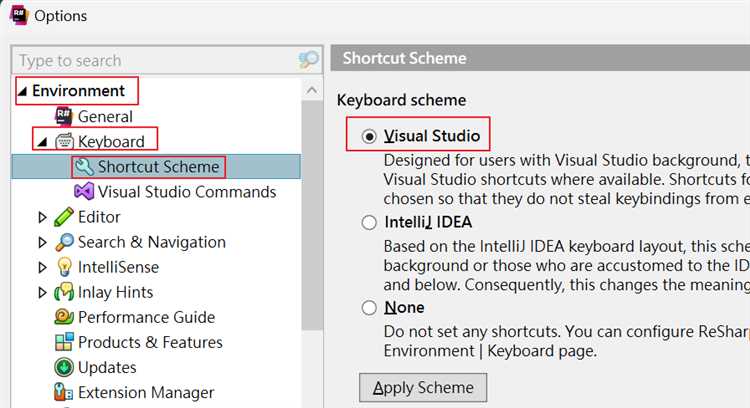Image resolution: width=750 pixels, height=408 pixels.
Task: Select the Shortcut Scheme tree item
Action: pyautogui.click(x=158, y=167)
